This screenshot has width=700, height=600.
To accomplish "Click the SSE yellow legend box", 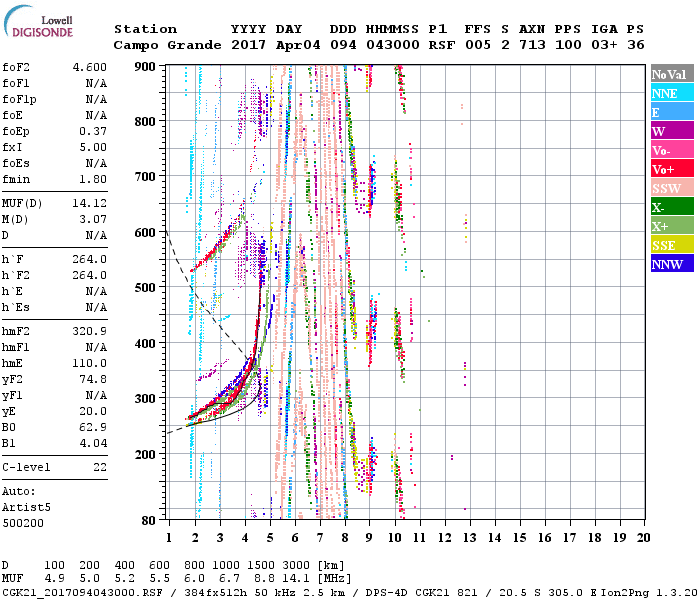I will pyautogui.click(x=670, y=246).
